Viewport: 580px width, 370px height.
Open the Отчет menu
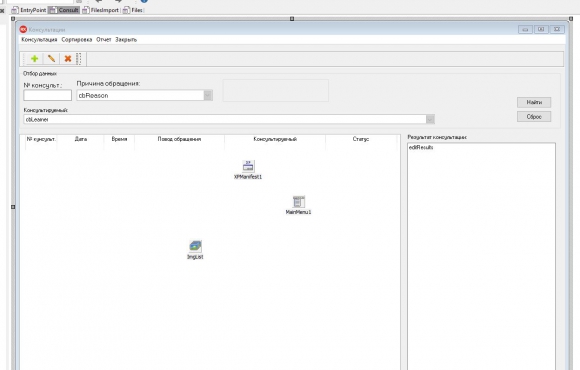[104, 40]
